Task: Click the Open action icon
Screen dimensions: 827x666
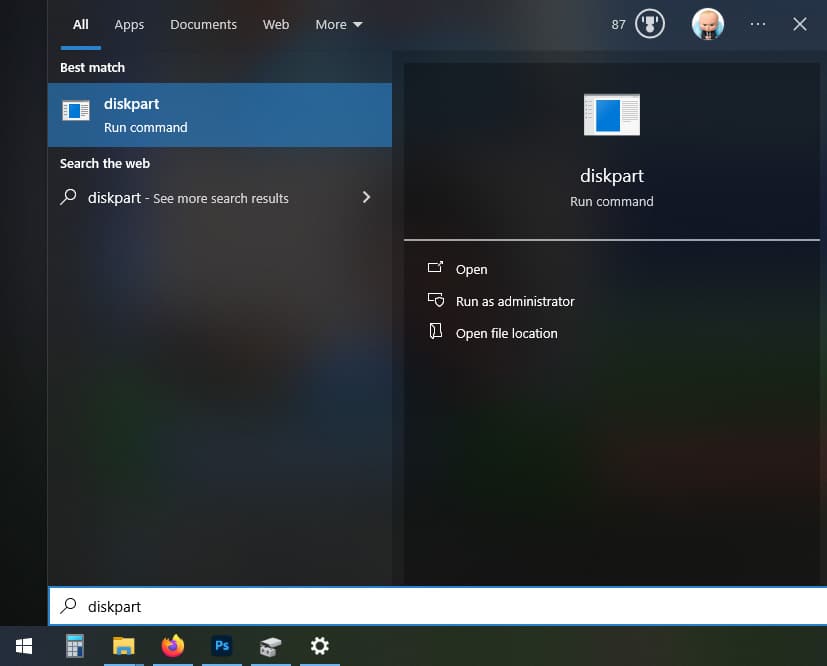Action: pos(435,267)
